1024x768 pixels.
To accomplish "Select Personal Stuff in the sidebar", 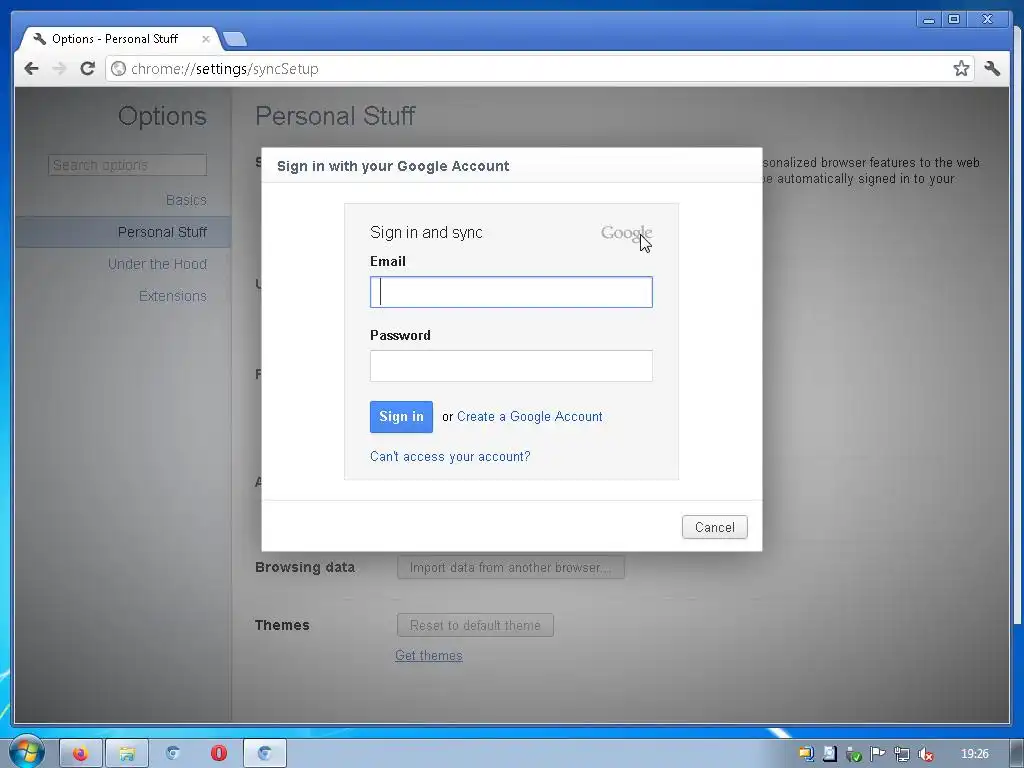I will coord(123,232).
